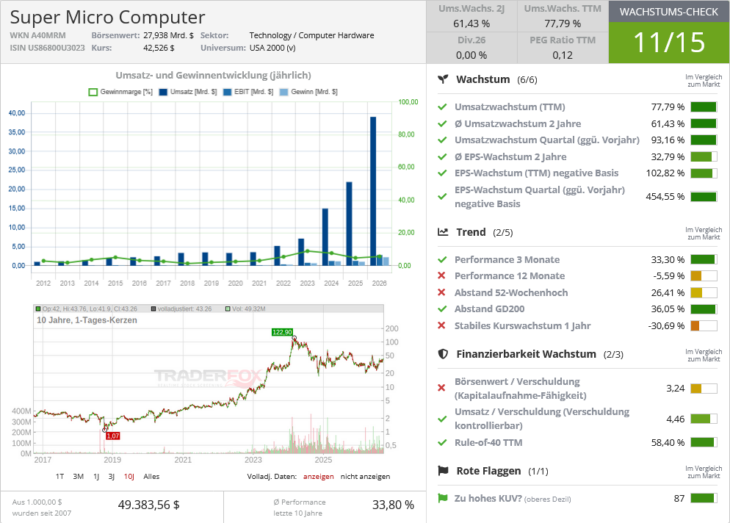The width and height of the screenshot is (730, 523).
Task: Click the green bar next to Umsatzwachstum (TTM) 77,79 %
Action: [x=703, y=107]
